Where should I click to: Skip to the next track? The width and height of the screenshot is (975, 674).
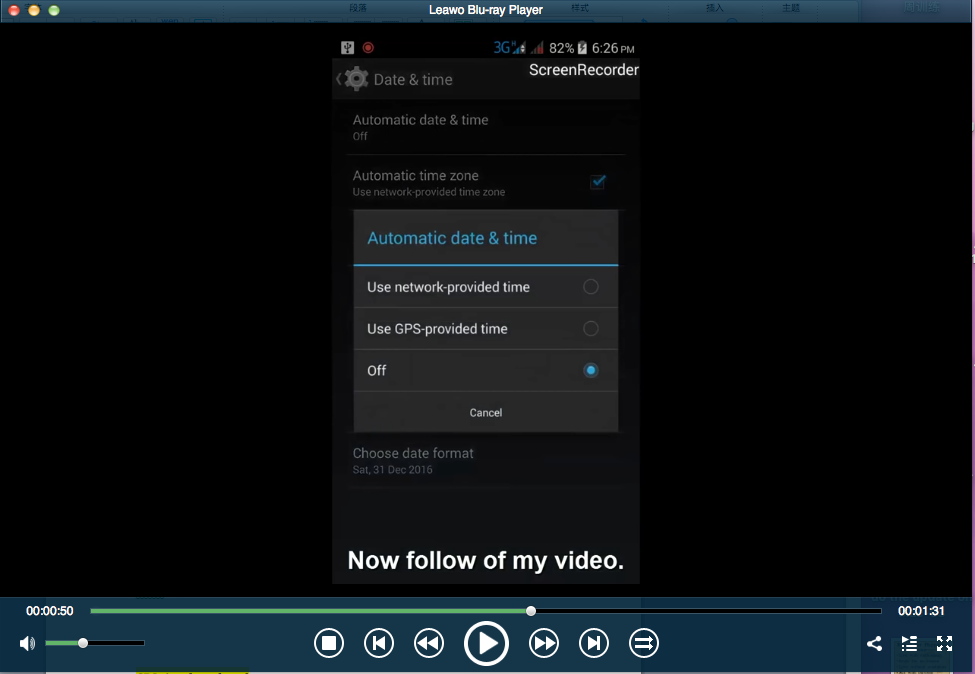click(594, 643)
